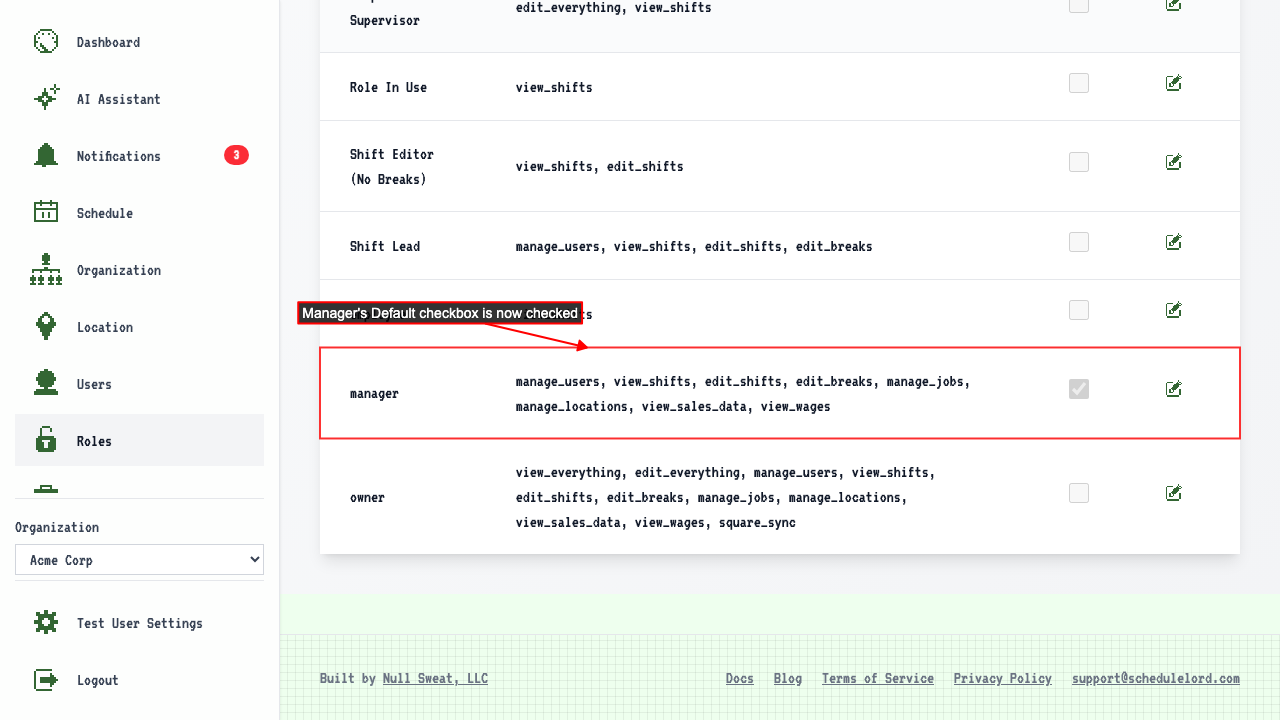The height and width of the screenshot is (720, 1280).
Task: Click 'Shift Editor (No Breaks)' role name
Action: click(392, 167)
